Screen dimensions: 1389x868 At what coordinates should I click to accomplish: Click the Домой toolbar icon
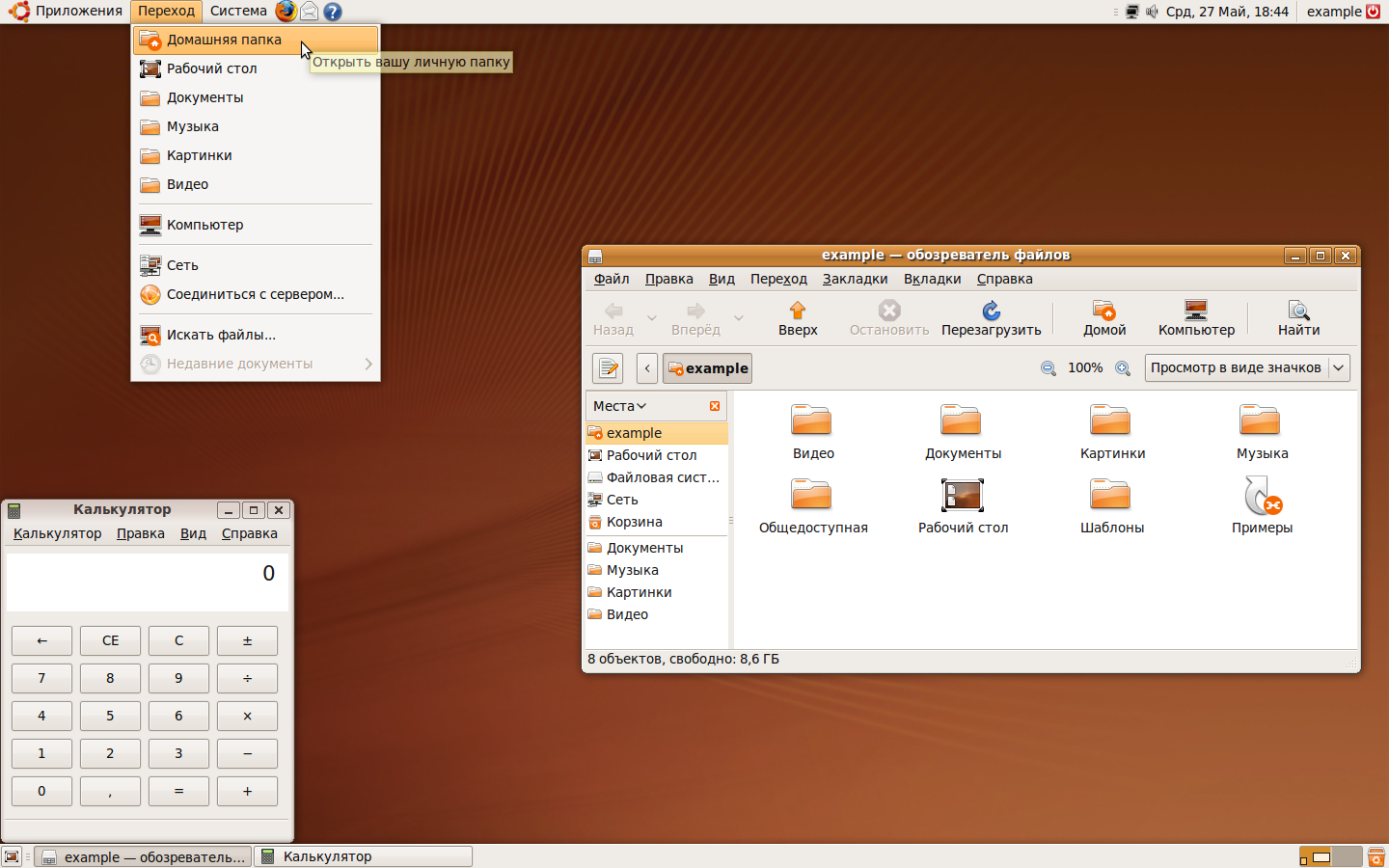pyautogui.click(x=1104, y=318)
